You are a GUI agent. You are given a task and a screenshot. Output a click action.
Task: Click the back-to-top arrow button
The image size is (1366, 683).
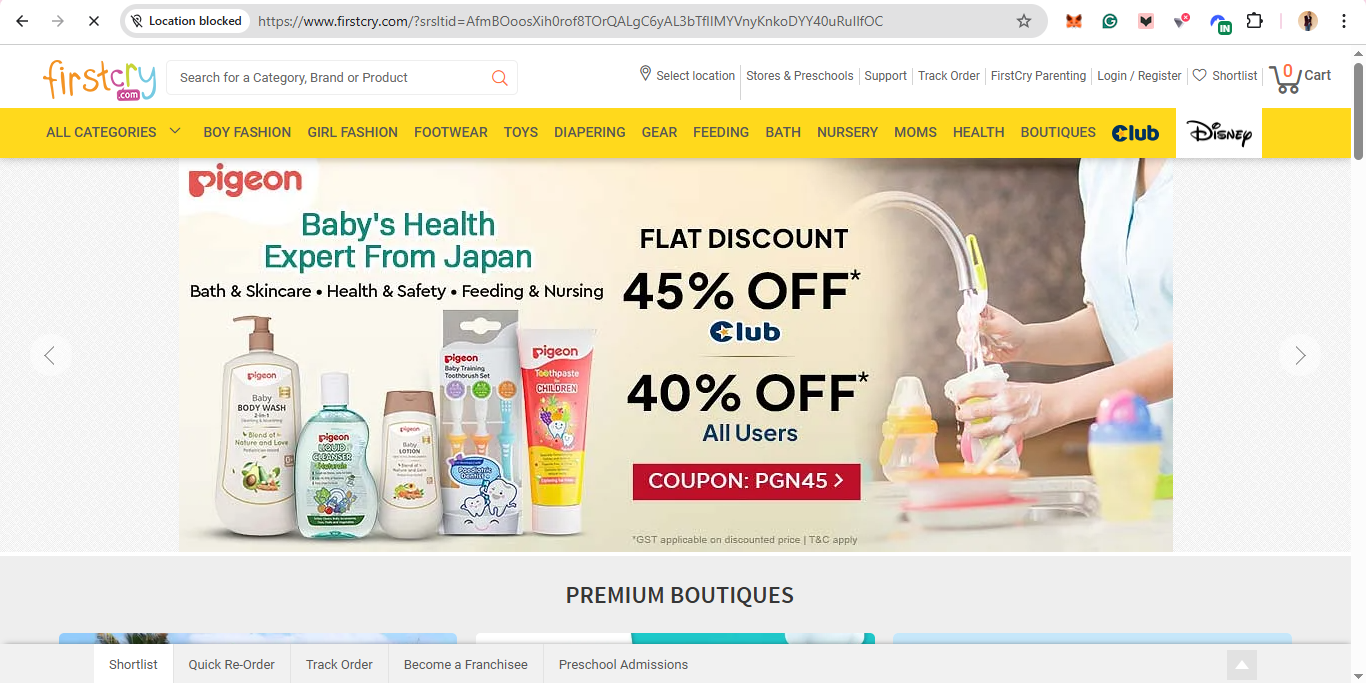point(1241,665)
